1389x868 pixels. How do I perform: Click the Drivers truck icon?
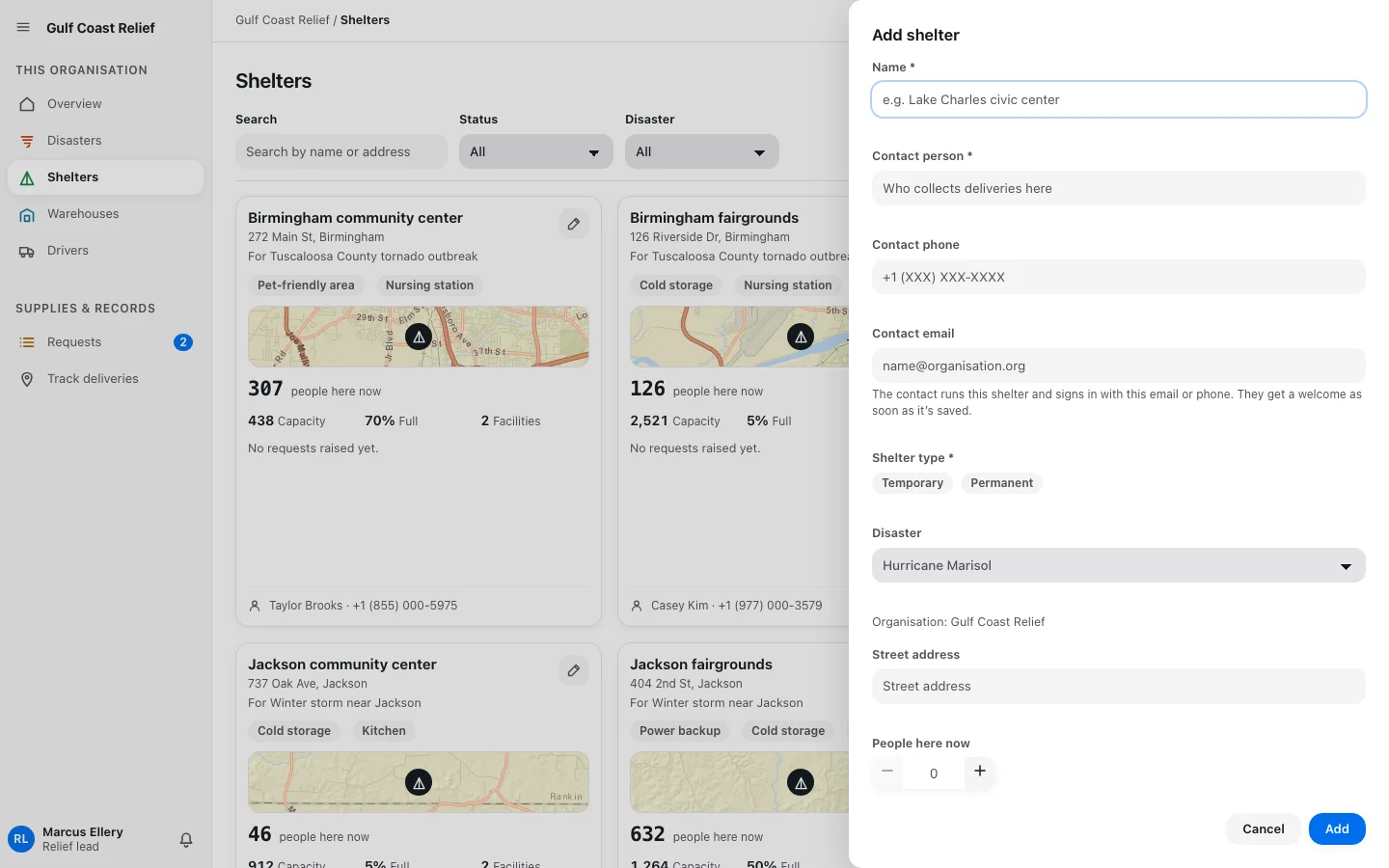[x=27, y=251]
